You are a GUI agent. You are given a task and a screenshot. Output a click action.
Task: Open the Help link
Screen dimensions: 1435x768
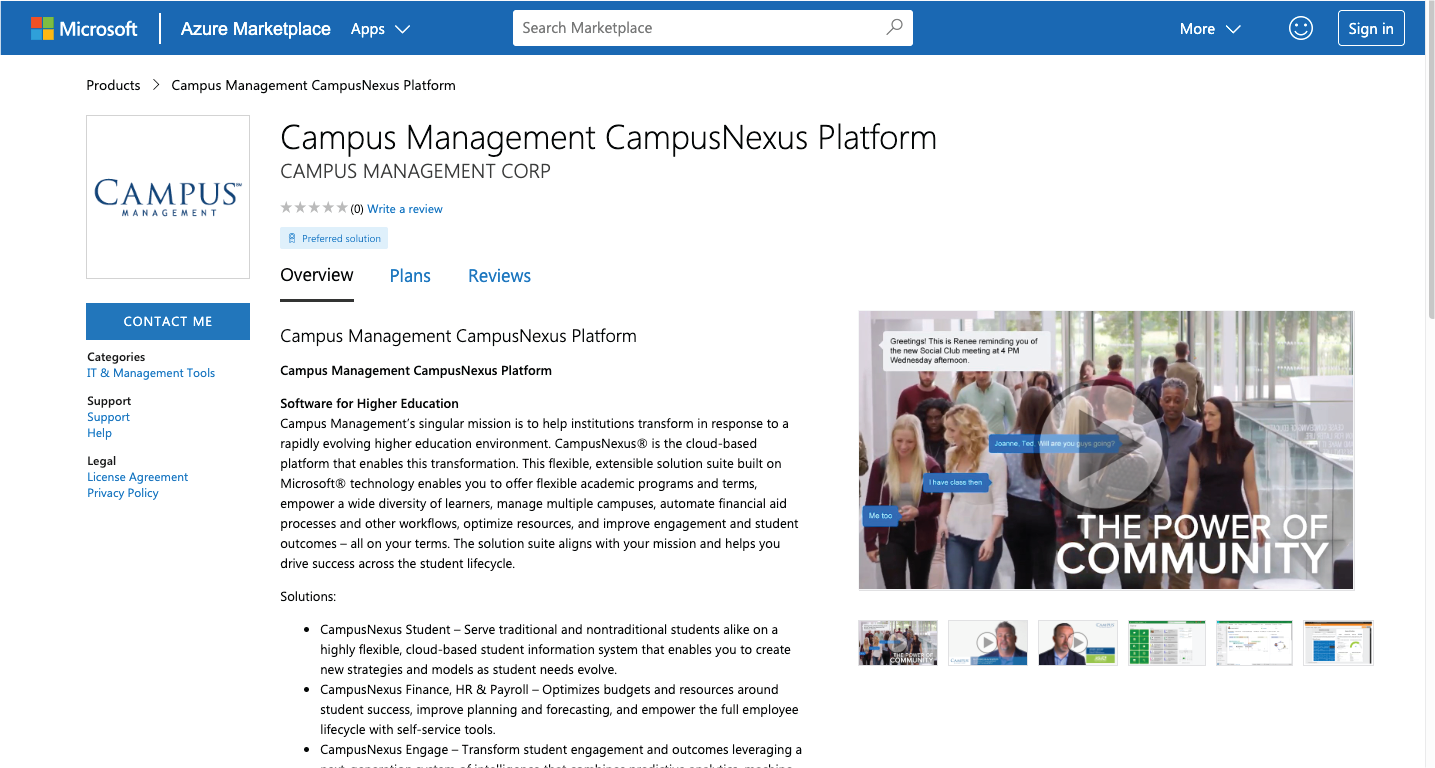pos(99,433)
